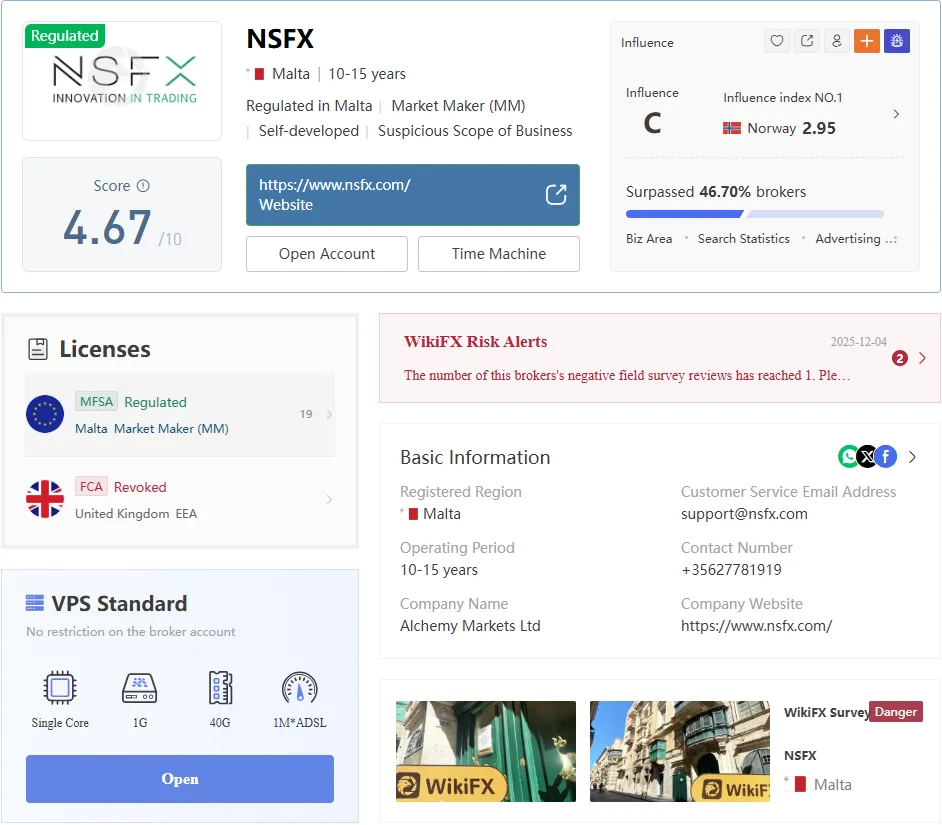The height and width of the screenshot is (825, 942).
Task: Click the Danger survey badge
Action: click(x=895, y=712)
